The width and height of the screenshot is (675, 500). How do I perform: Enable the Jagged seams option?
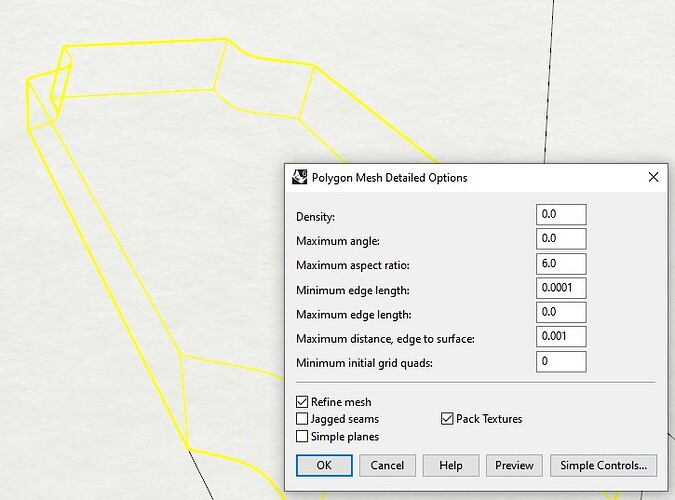303,419
